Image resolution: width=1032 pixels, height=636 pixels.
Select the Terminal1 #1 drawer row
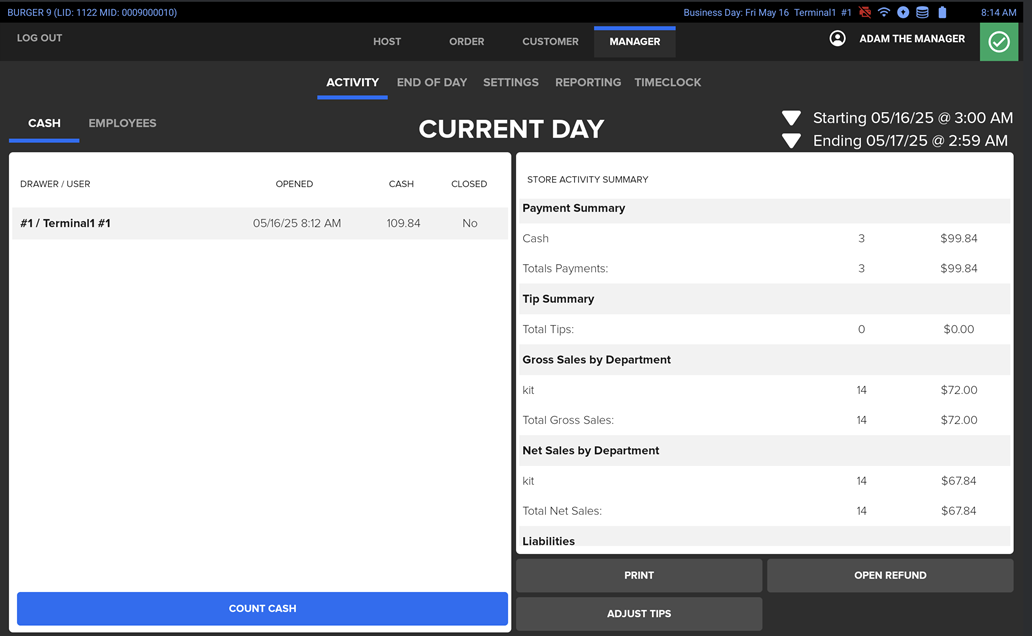pos(259,224)
